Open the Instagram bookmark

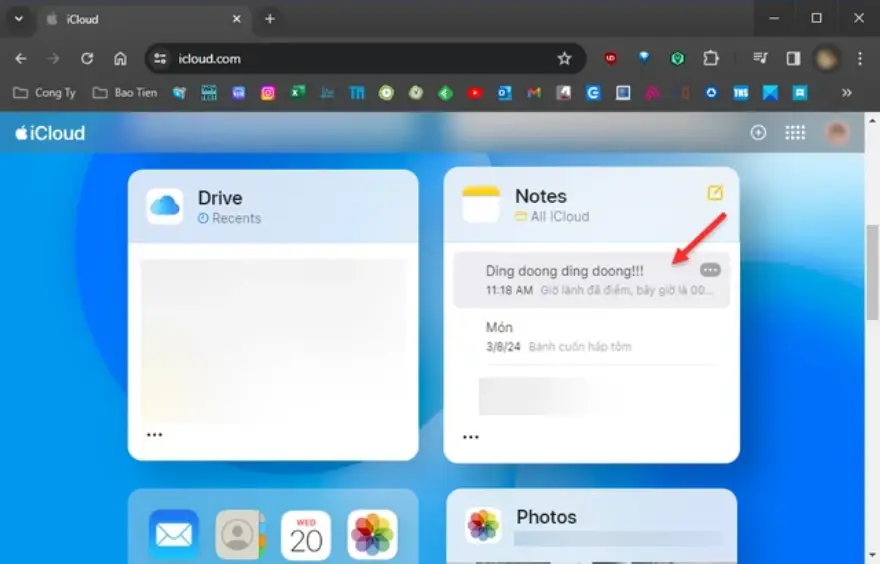(x=268, y=93)
